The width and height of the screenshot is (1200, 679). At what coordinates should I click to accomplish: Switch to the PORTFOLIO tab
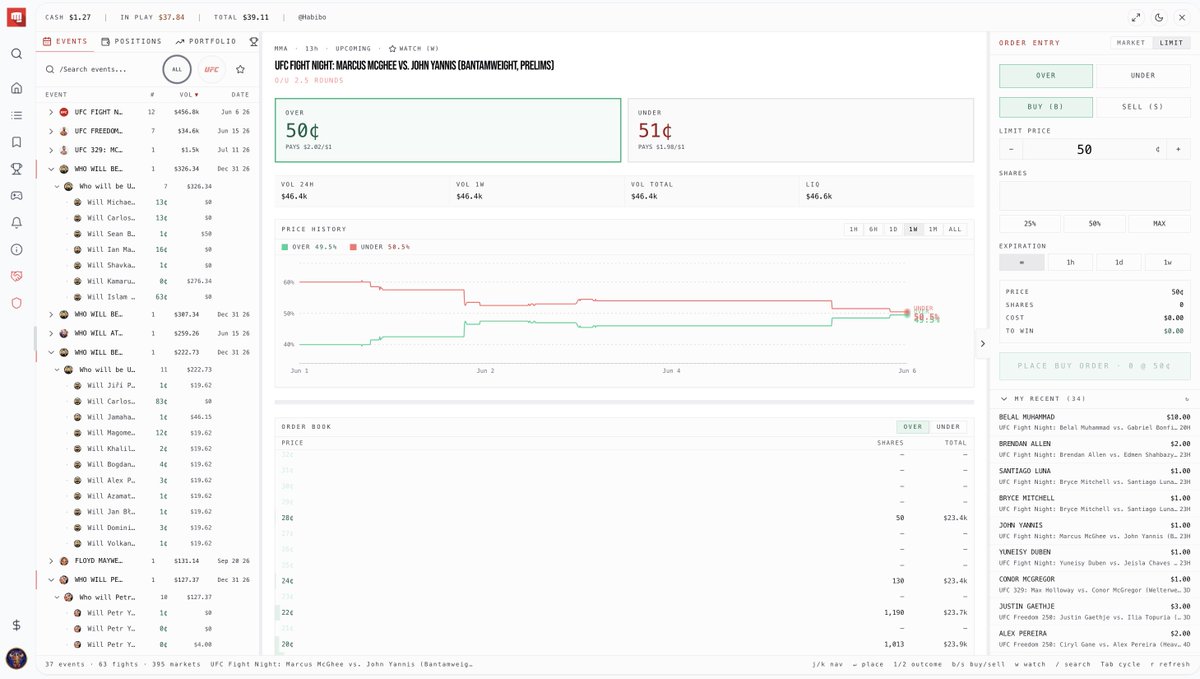(206, 42)
